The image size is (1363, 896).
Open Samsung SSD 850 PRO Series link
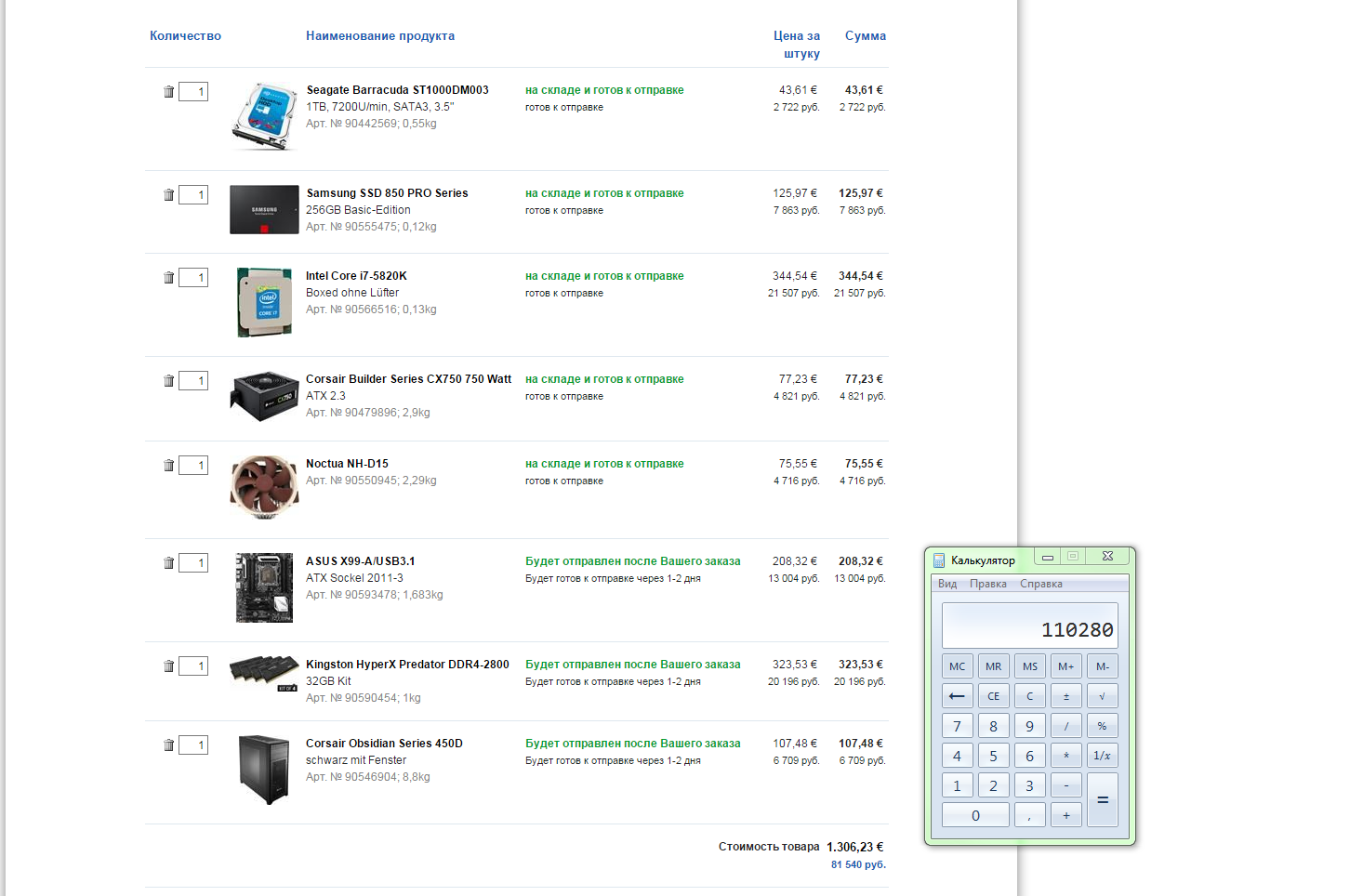[x=387, y=193]
